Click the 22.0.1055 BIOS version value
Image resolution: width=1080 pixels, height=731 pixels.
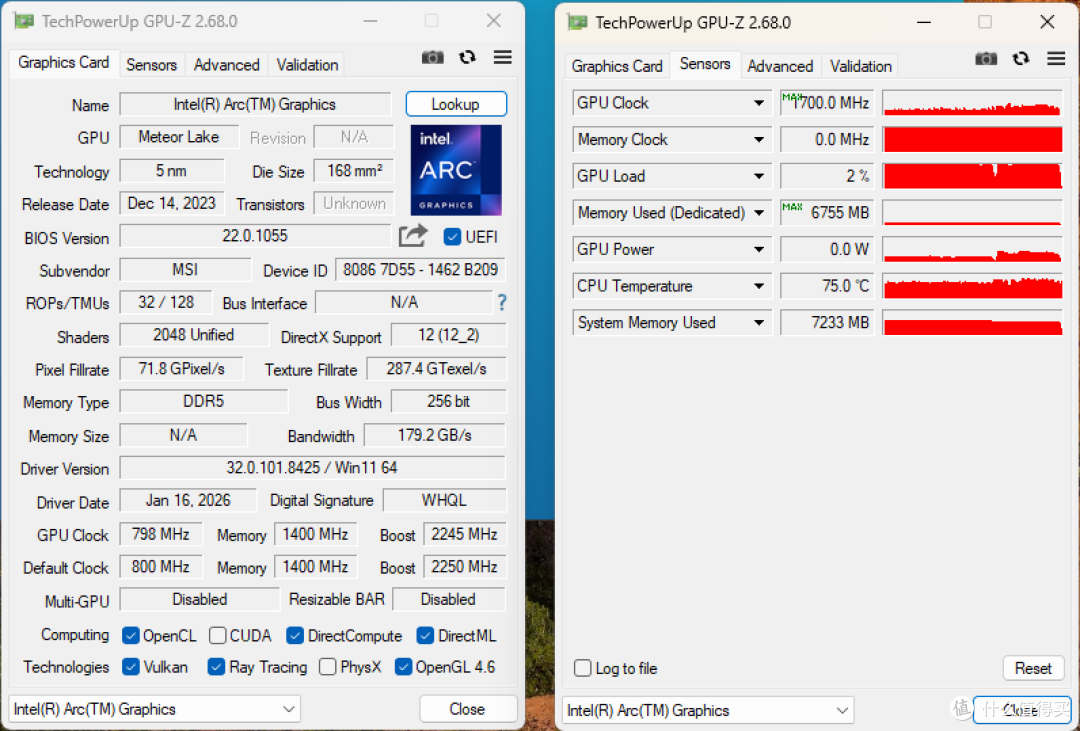pyautogui.click(x=255, y=236)
